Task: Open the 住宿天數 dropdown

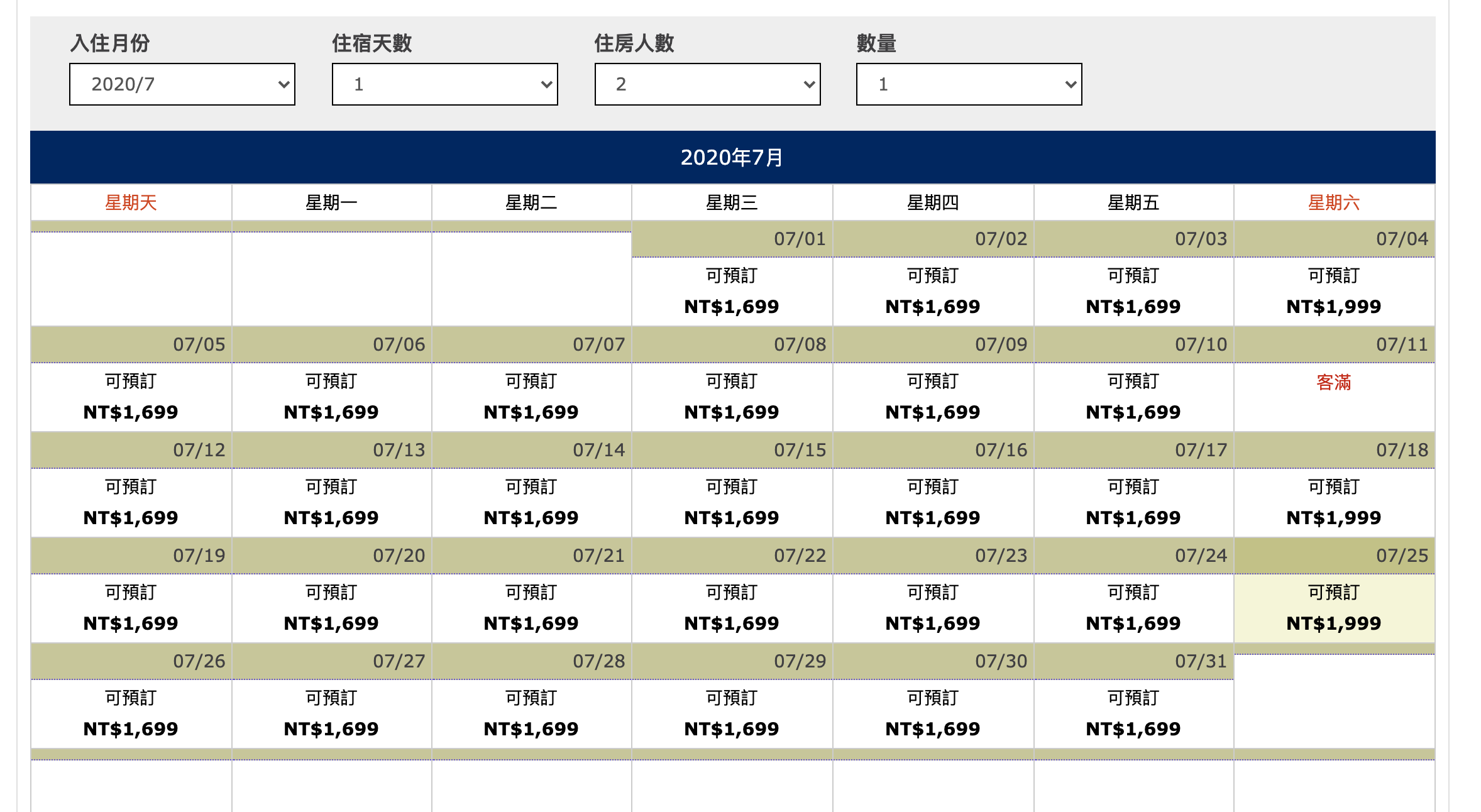Action: tap(444, 84)
